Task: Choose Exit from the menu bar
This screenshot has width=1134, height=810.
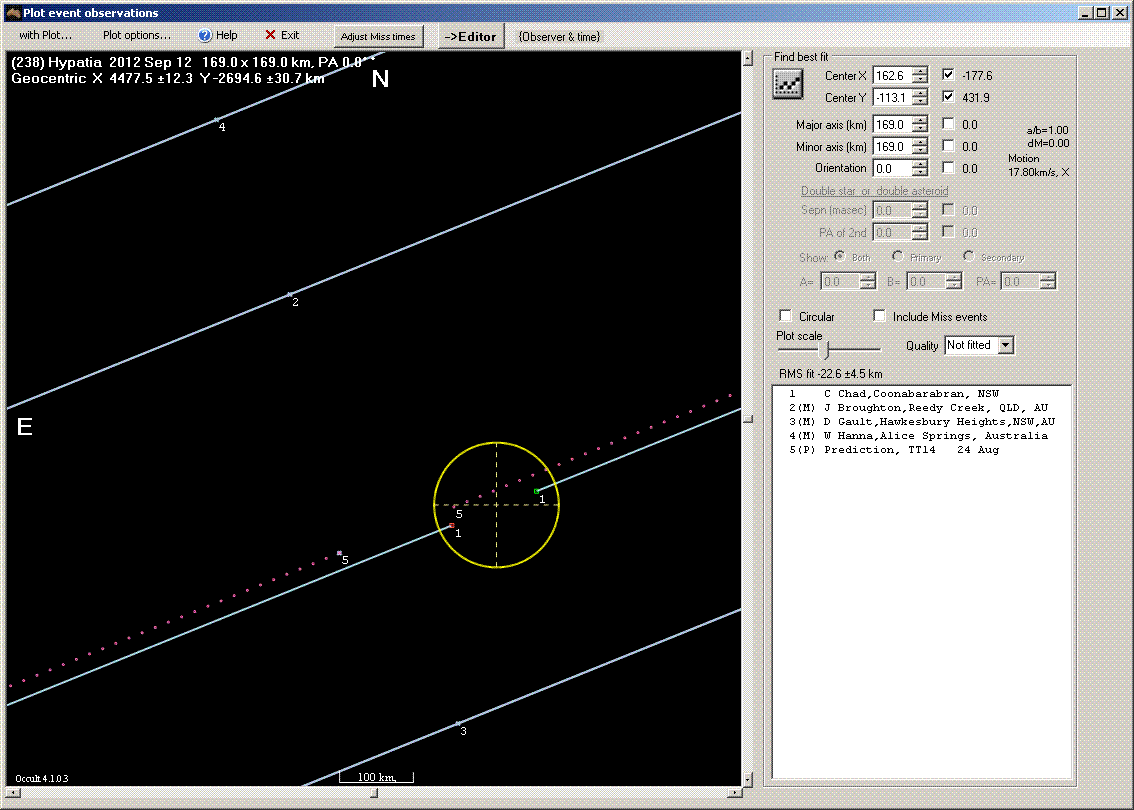Action: (282, 35)
